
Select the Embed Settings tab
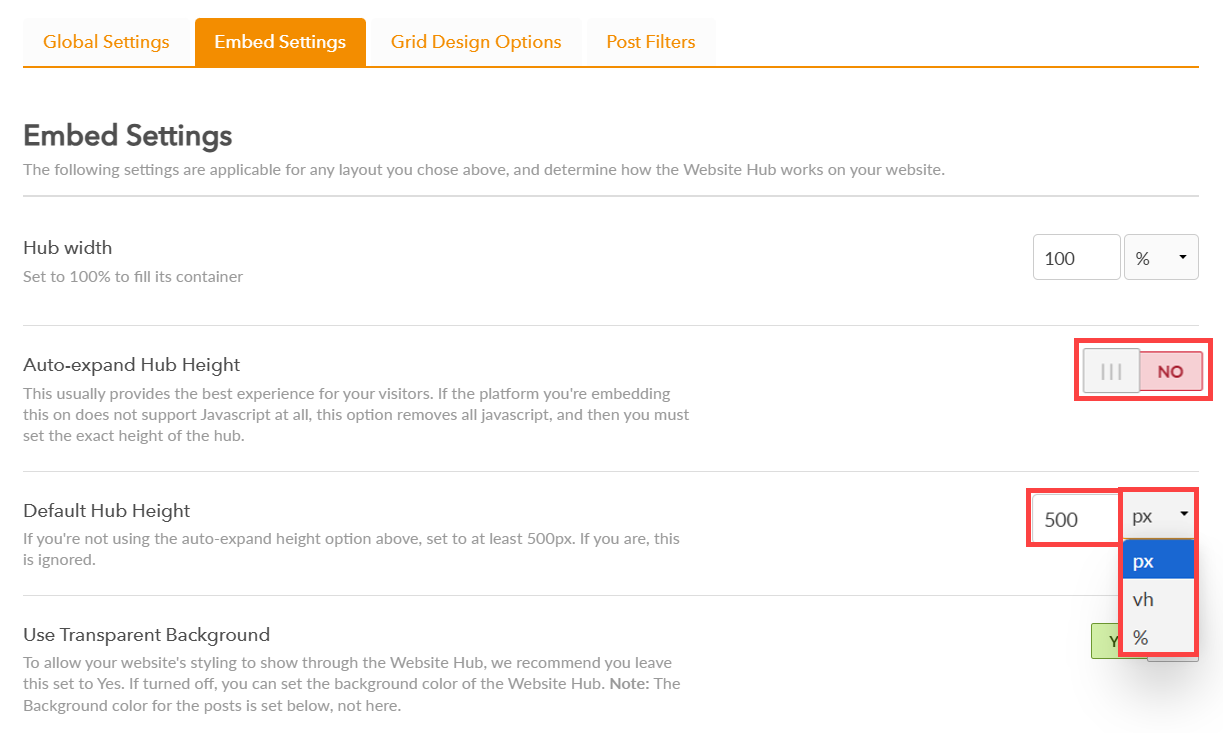pyautogui.click(x=280, y=42)
